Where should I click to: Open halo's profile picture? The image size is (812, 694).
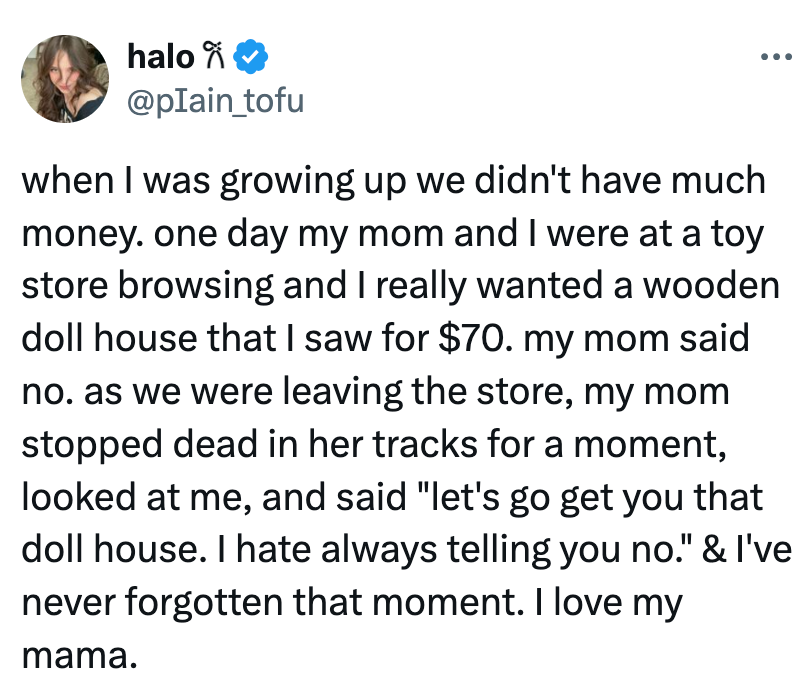[x=65, y=78]
